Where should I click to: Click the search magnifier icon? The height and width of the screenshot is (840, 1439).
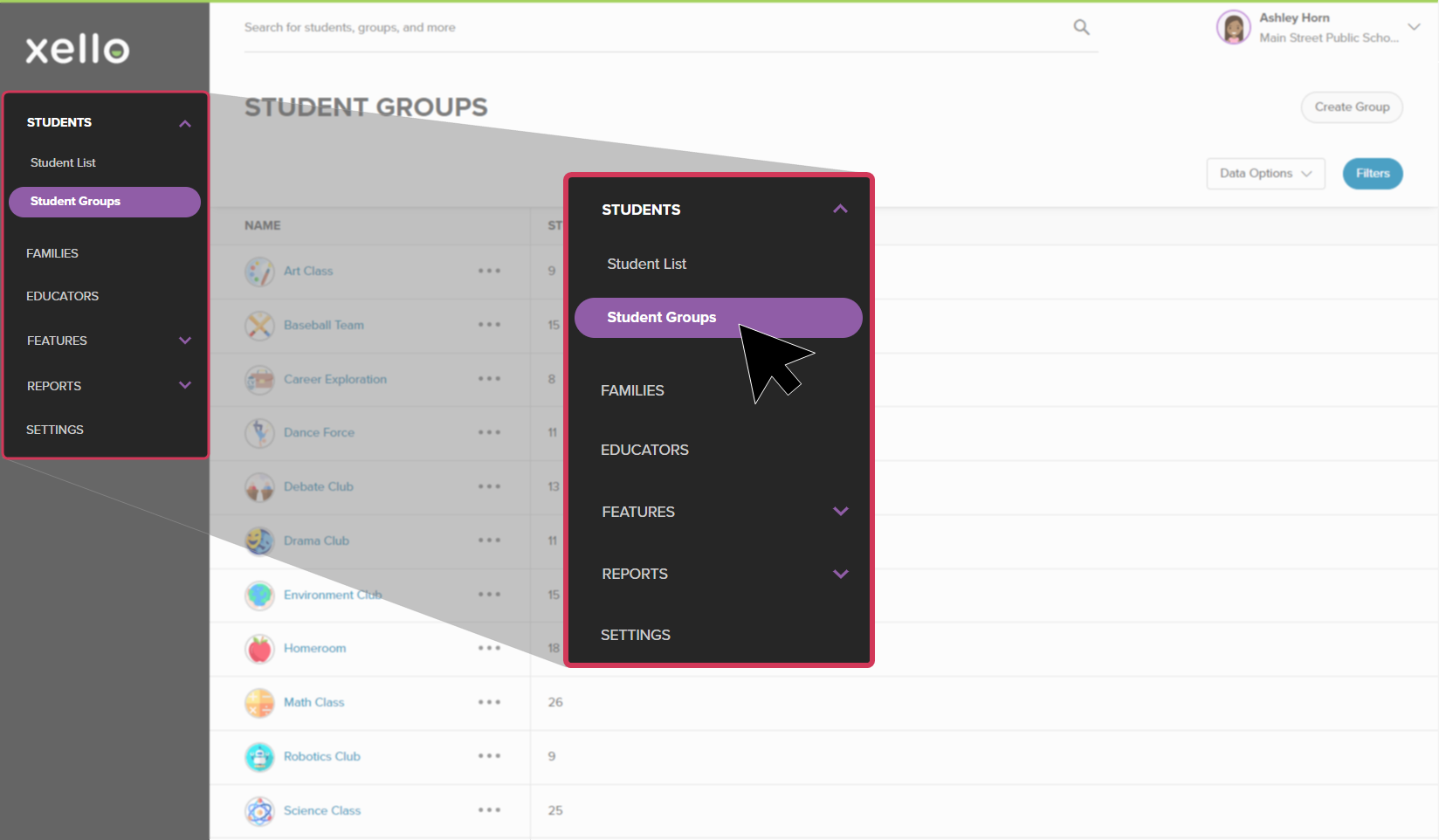[x=1081, y=27]
